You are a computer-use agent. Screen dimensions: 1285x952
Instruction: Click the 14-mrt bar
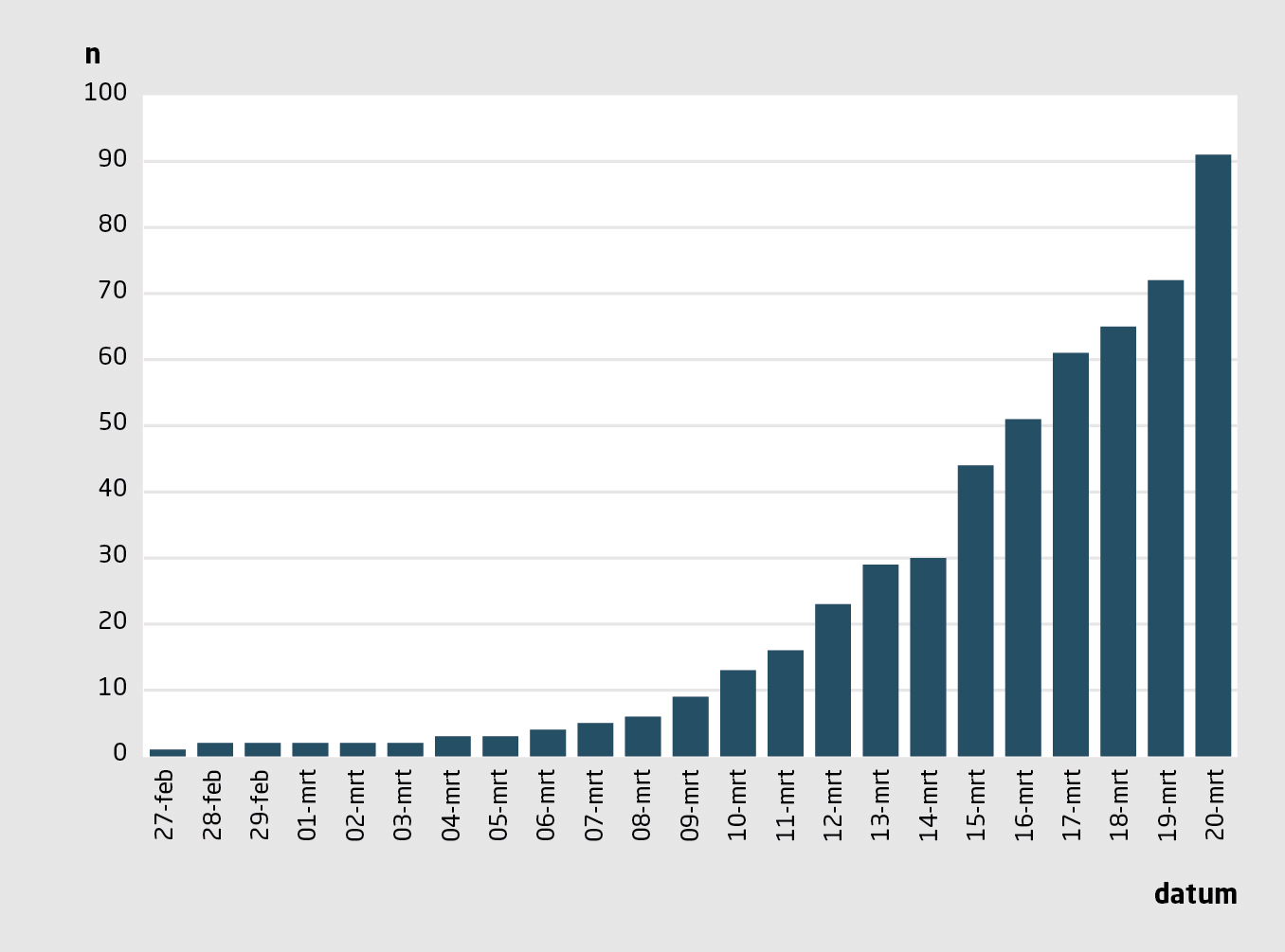coord(928,656)
